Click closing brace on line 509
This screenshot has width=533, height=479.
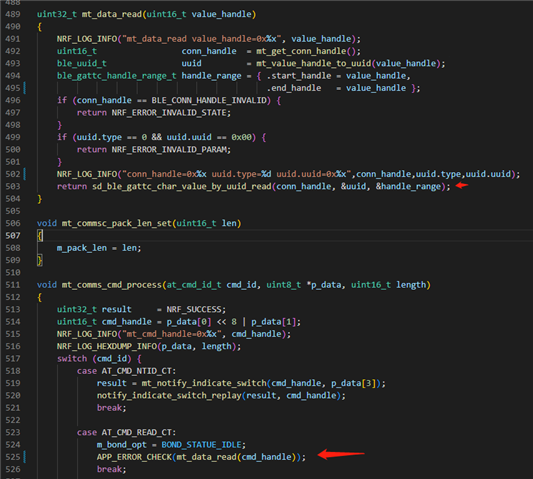pyautogui.click(x=40, y=260)
